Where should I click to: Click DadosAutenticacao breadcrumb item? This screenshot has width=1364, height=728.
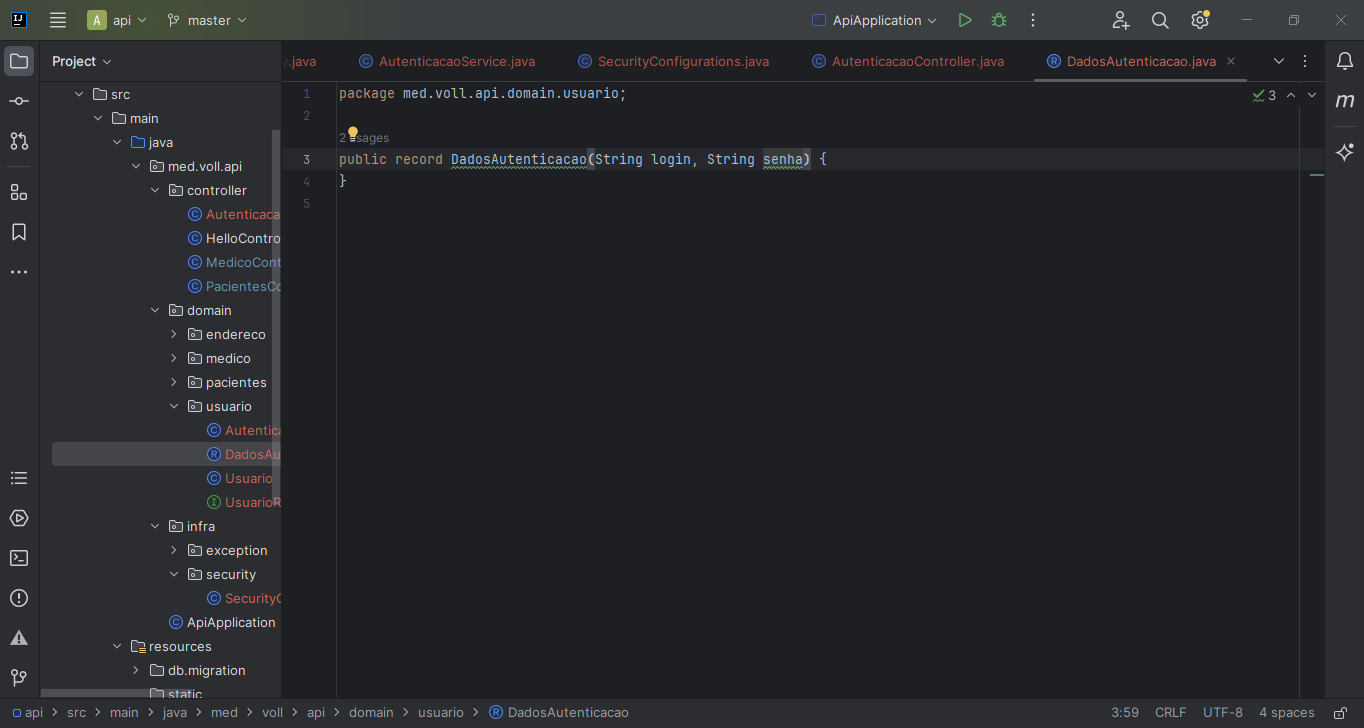click(x=559, y=713)
